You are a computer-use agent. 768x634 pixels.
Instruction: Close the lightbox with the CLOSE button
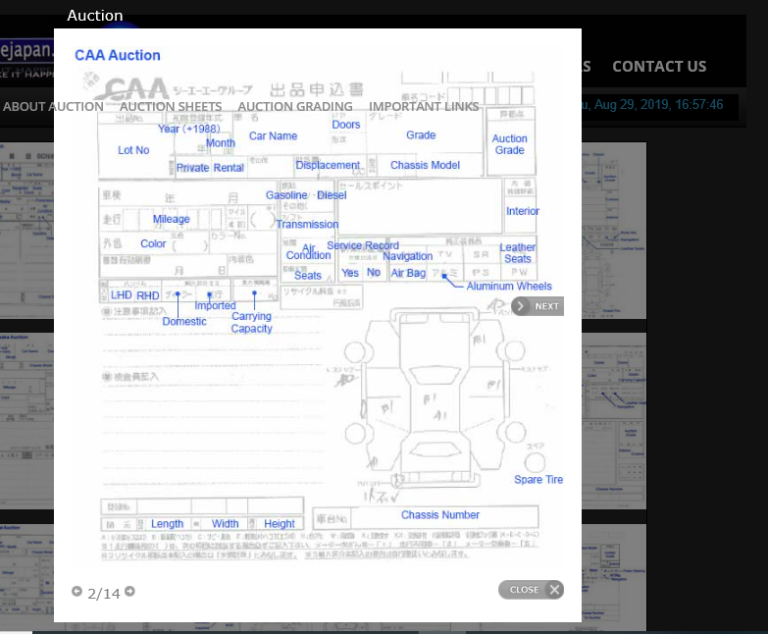click(531, 589)
